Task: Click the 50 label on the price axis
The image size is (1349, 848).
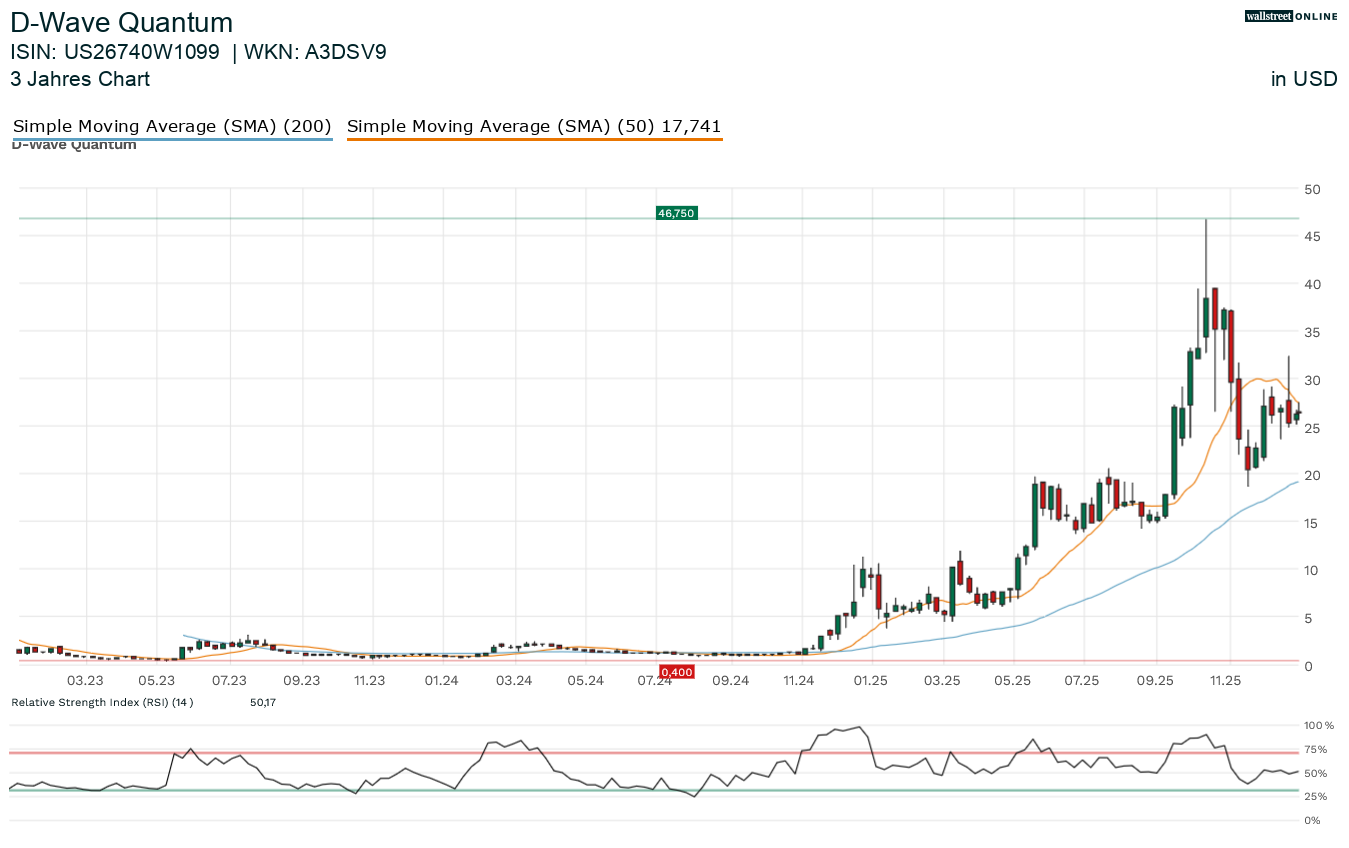Action: coord(1312,189)
